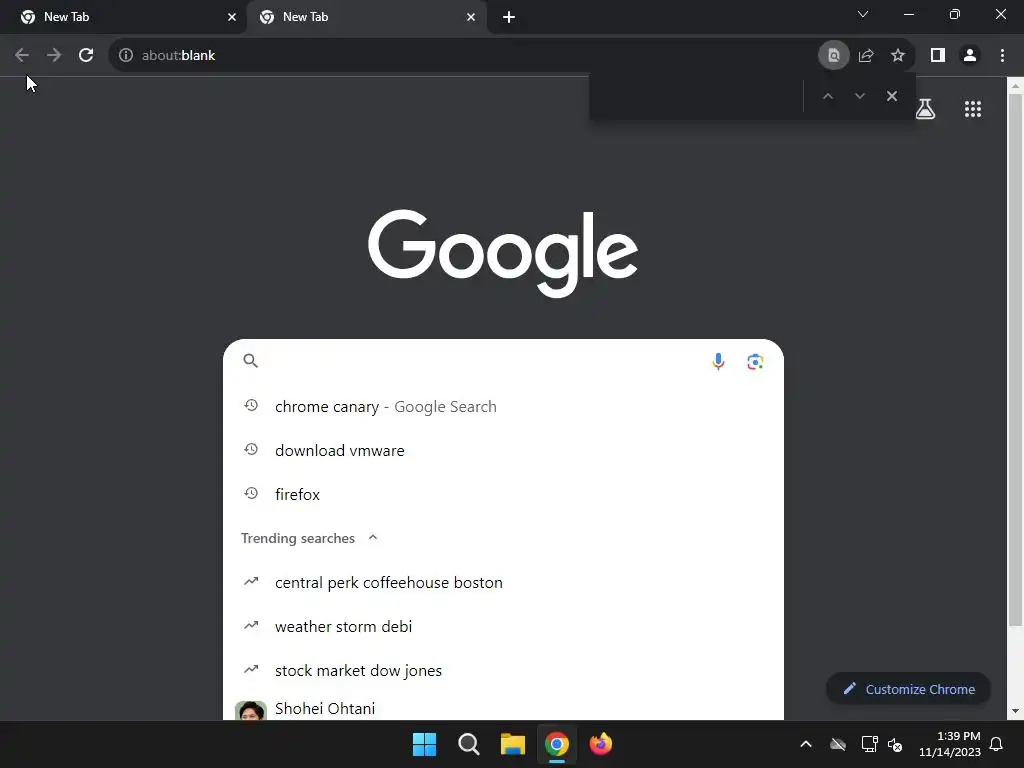The height and width of the screenshot is (768, 1024).
Task: Click the find-in-page icon in address bar
Action: pyautogui.click(x=834, y=56)
